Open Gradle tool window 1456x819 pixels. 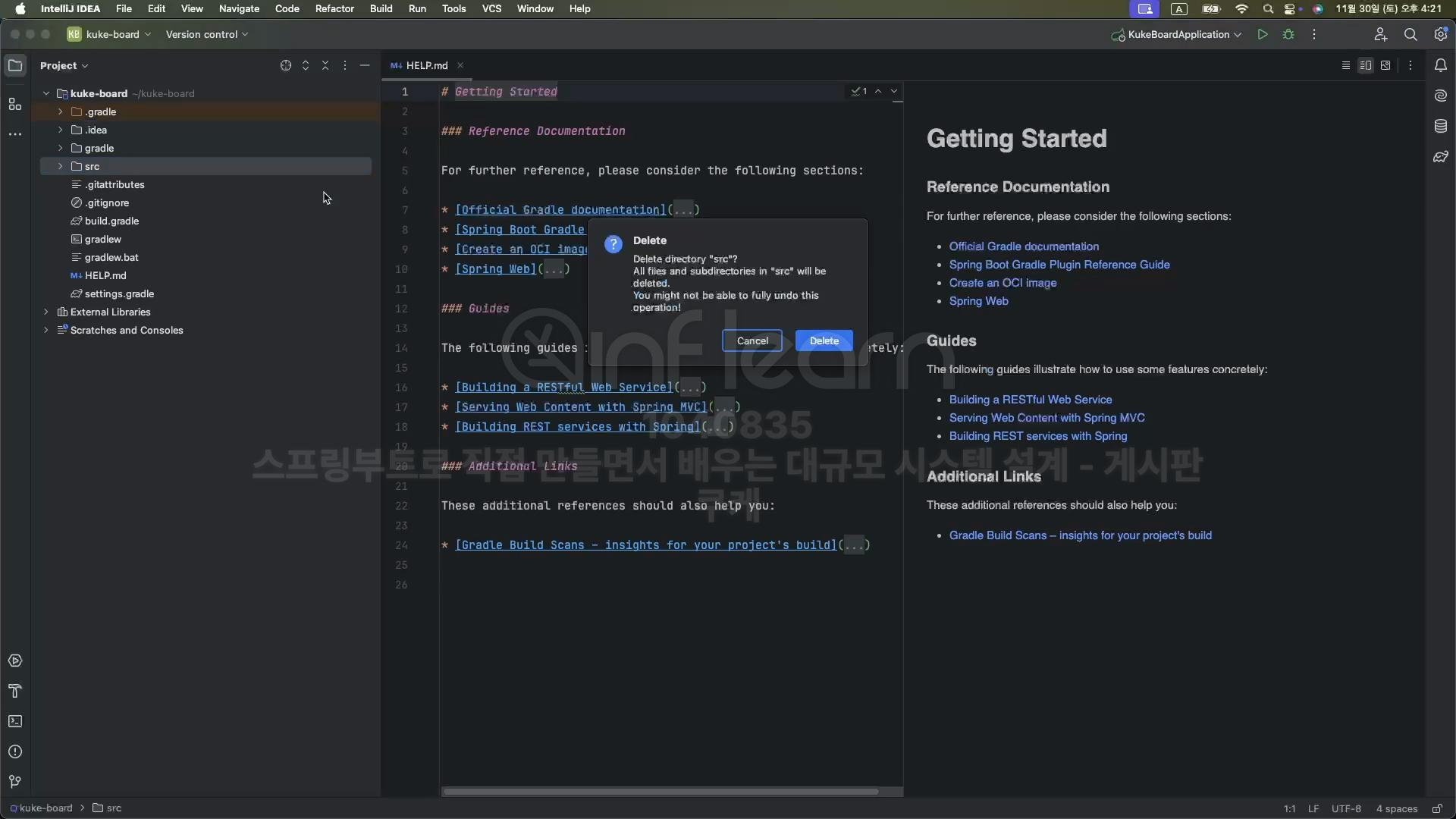[1441, 157]
